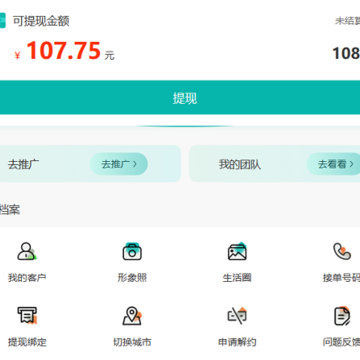
Task: Click the 接单号码 label
Action: tap(341, 278)
